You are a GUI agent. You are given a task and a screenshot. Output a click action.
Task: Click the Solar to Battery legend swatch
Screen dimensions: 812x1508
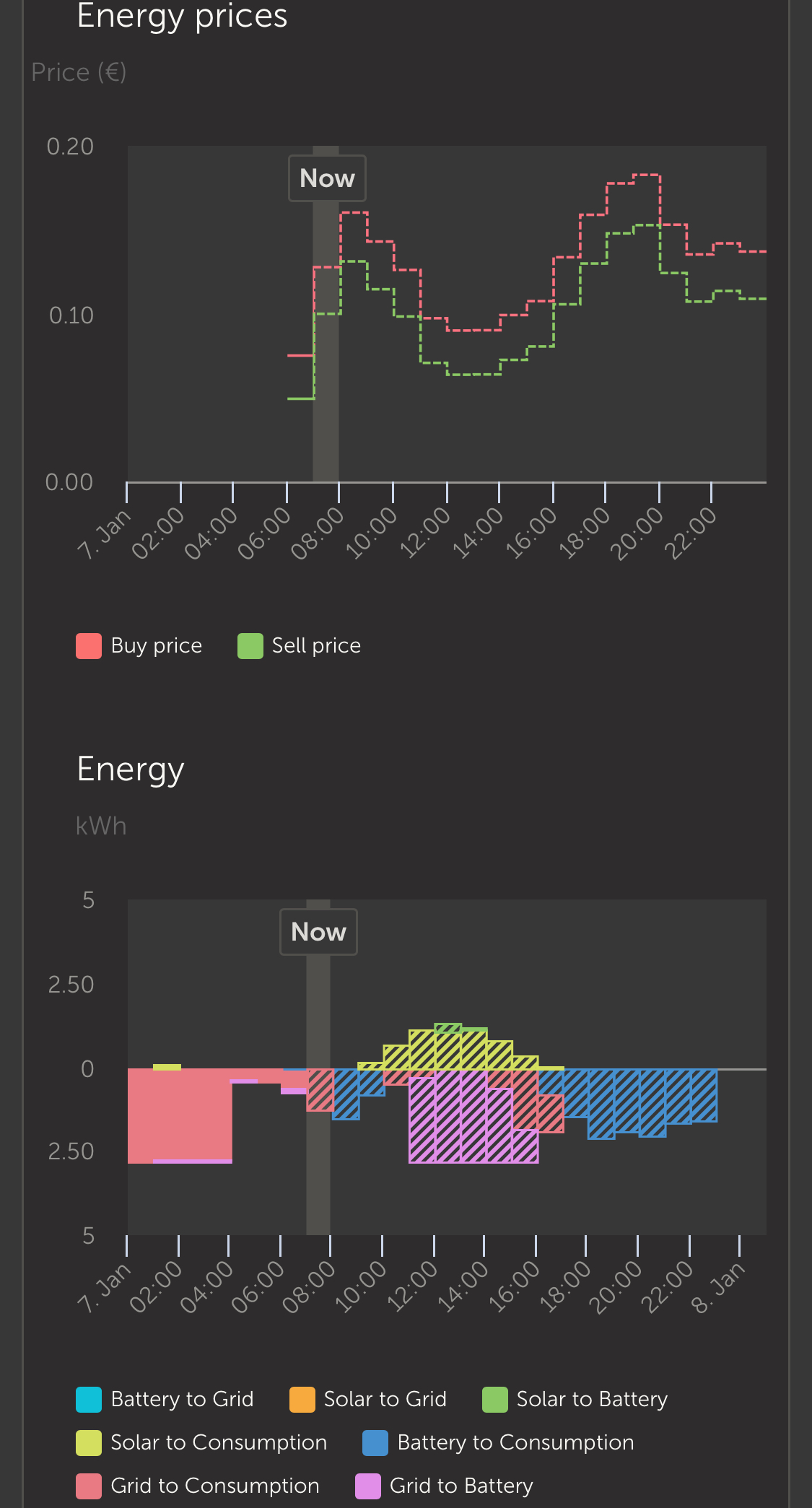[495, 1400]
